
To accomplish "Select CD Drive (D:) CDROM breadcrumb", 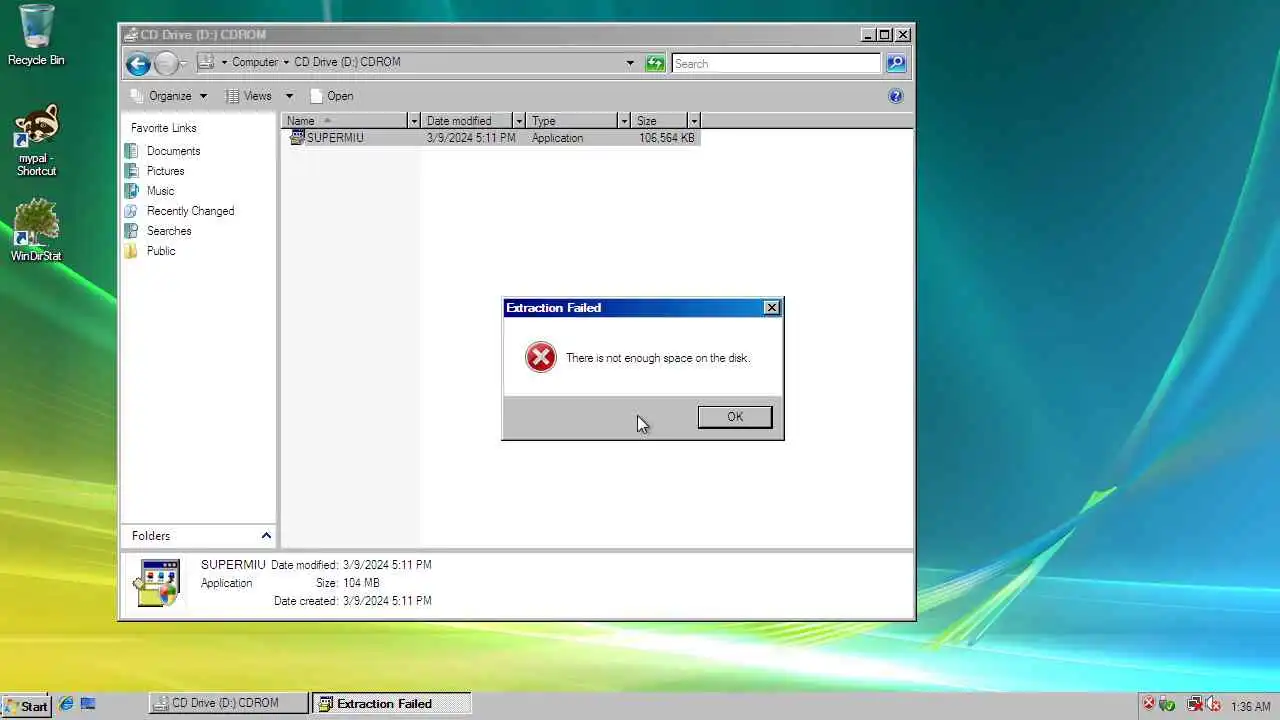I will tap(347, 62).
